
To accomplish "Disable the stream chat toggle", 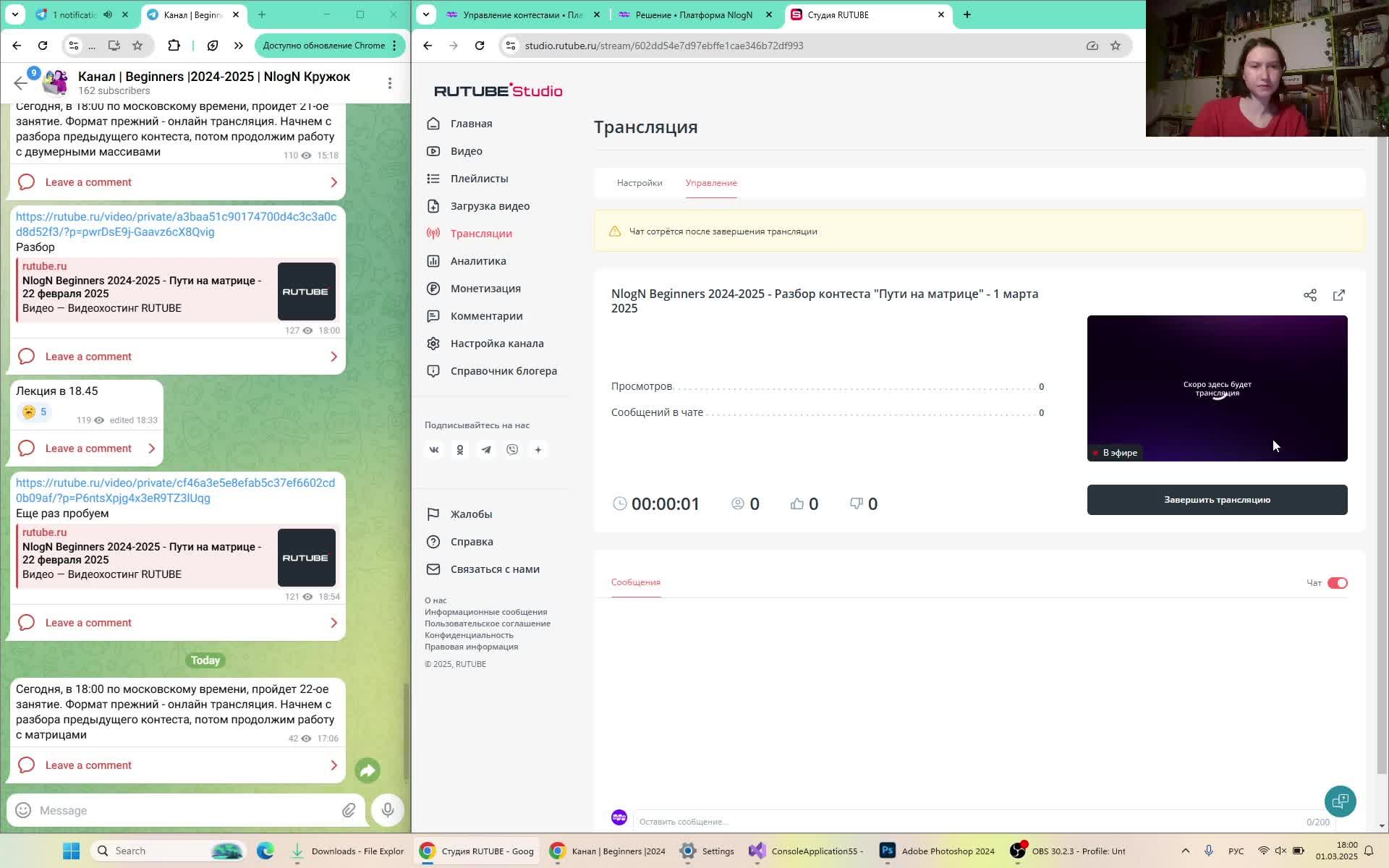I will pyautogui.click(x=1337, y=583).
